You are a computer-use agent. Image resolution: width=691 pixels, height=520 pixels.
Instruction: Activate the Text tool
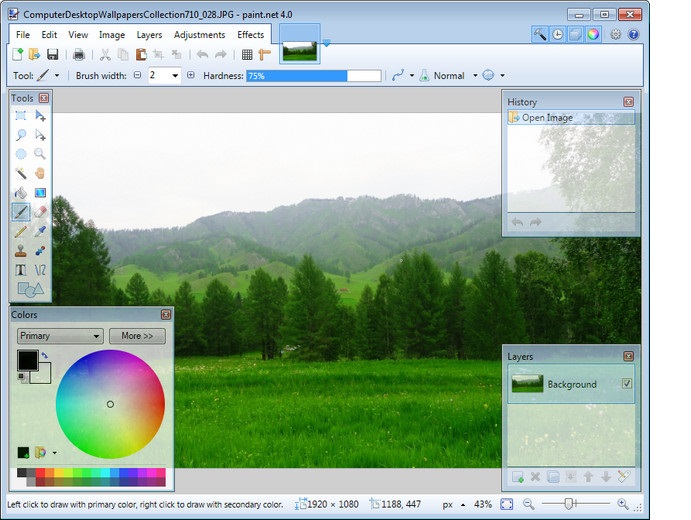21,270
